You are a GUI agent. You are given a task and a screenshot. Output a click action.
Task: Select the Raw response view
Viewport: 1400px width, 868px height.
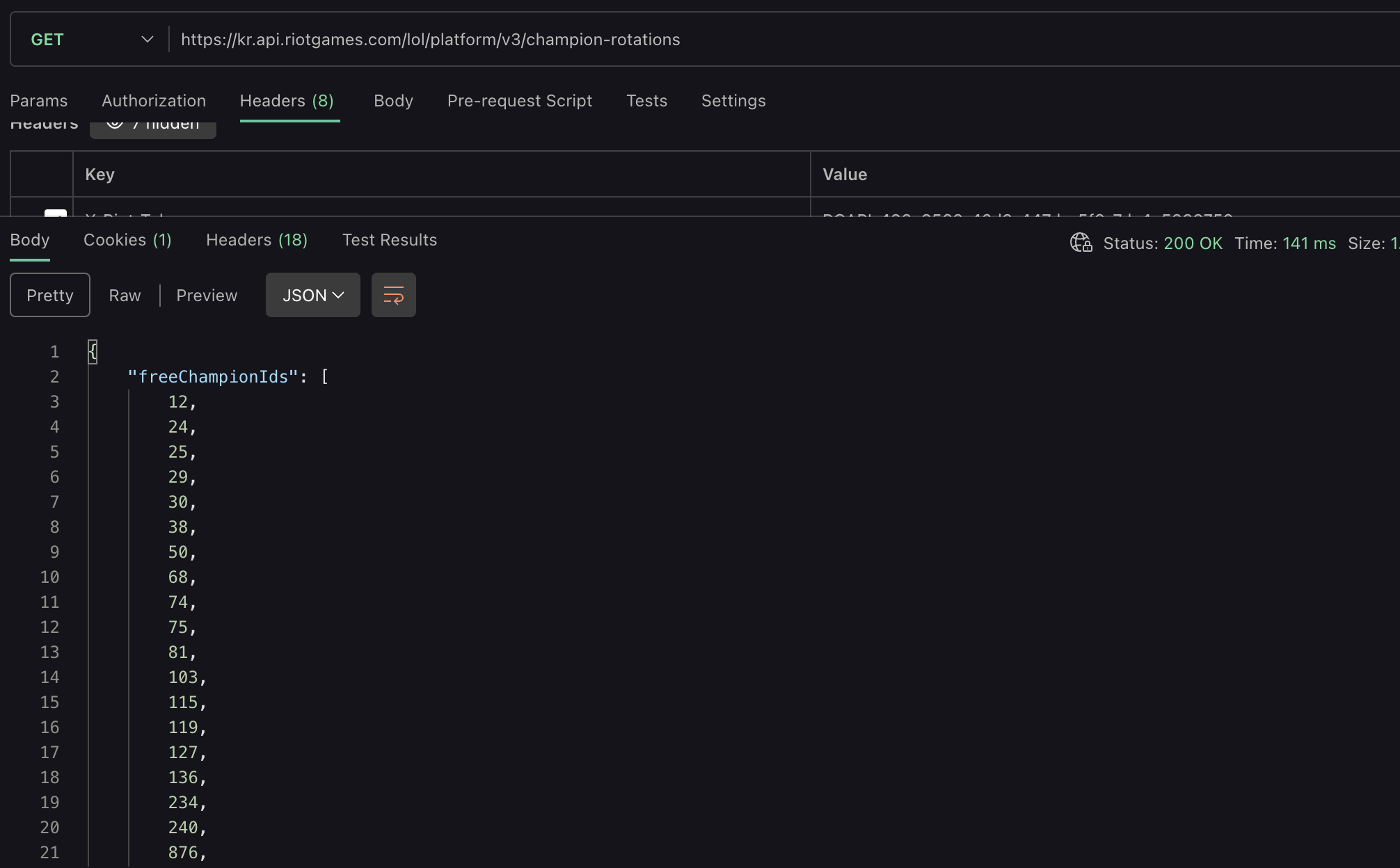(x=125, y=296)
